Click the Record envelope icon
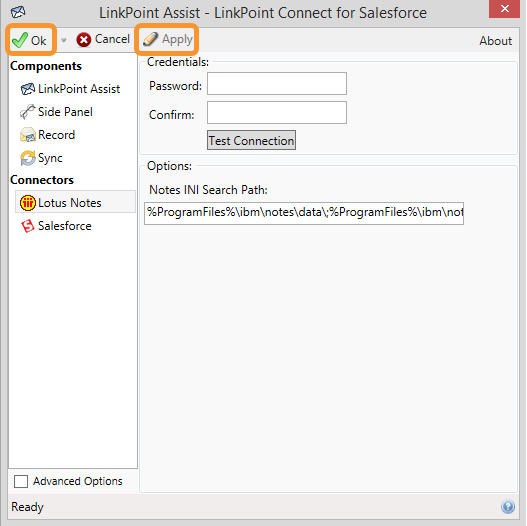Screen dimensions: 527x526 [28, 135]
